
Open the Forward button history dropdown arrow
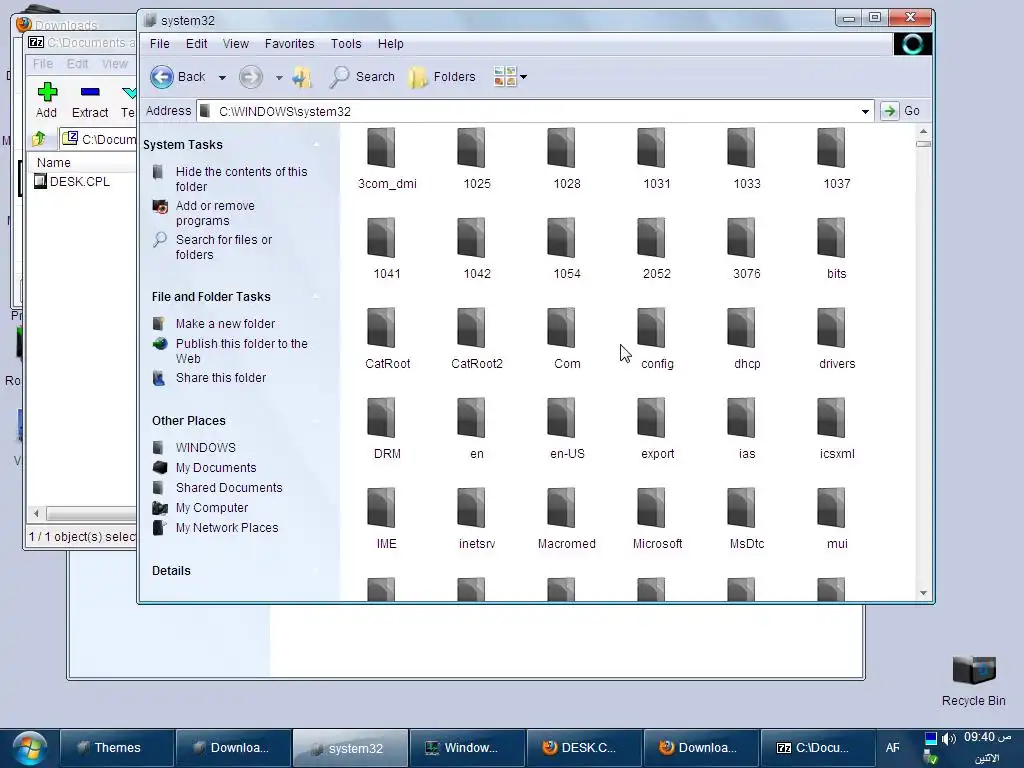click(x=279, y=78)
